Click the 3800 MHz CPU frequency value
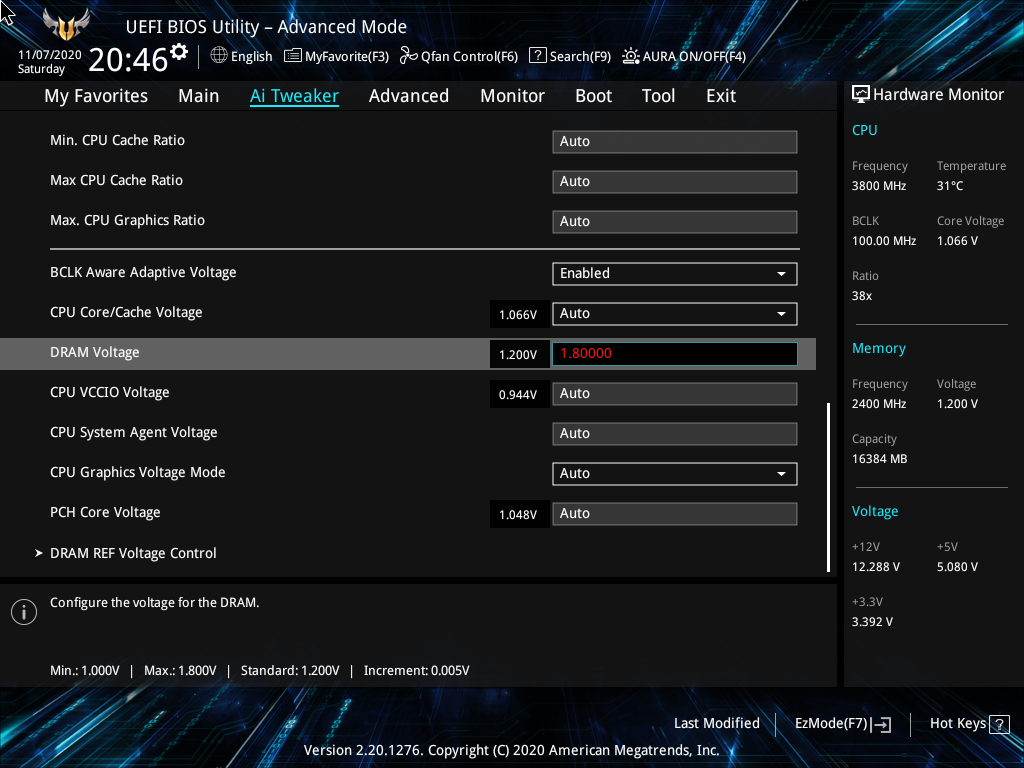1024x768 pixels. click(879, 186)
